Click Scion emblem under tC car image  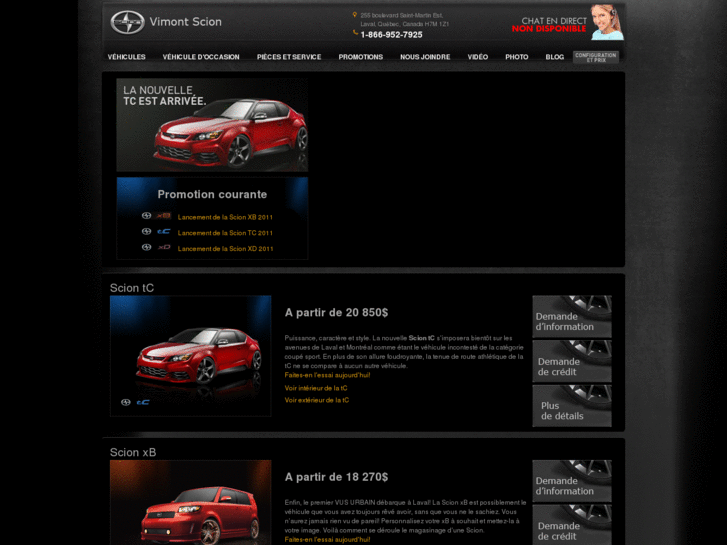pos(126,402)
